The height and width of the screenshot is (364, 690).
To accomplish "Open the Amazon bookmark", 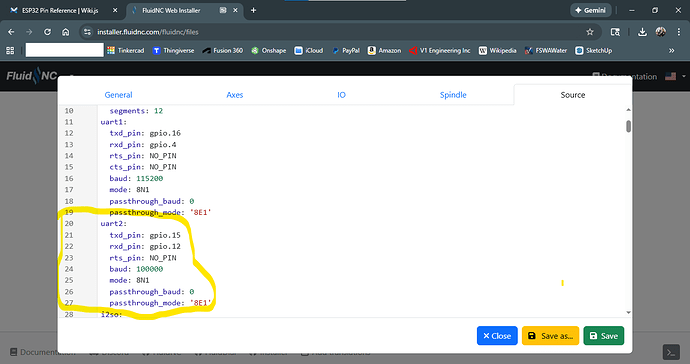I will (385, 51).
